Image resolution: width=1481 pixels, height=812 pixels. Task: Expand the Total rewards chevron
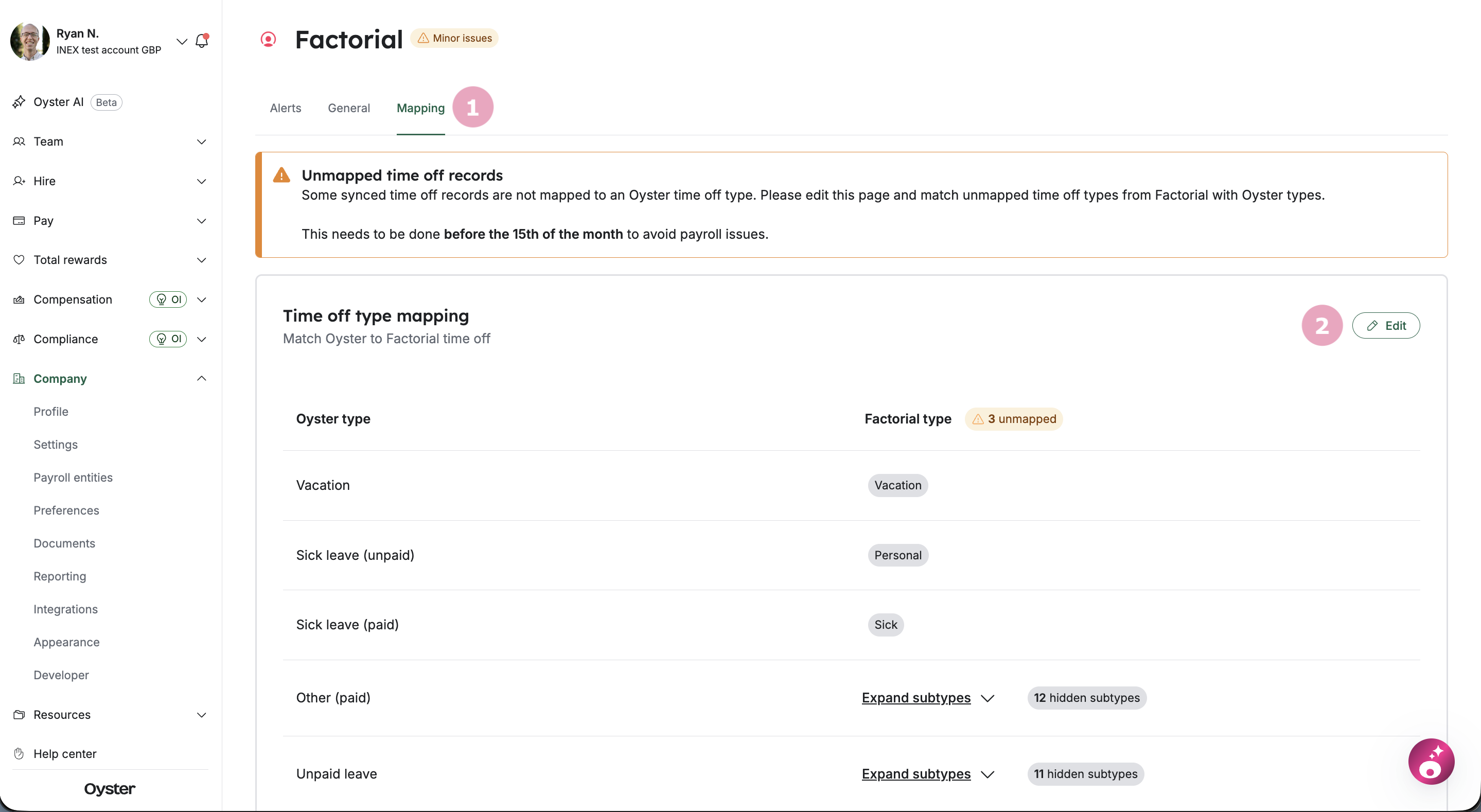pyautogui.click(x=202, y=260)
